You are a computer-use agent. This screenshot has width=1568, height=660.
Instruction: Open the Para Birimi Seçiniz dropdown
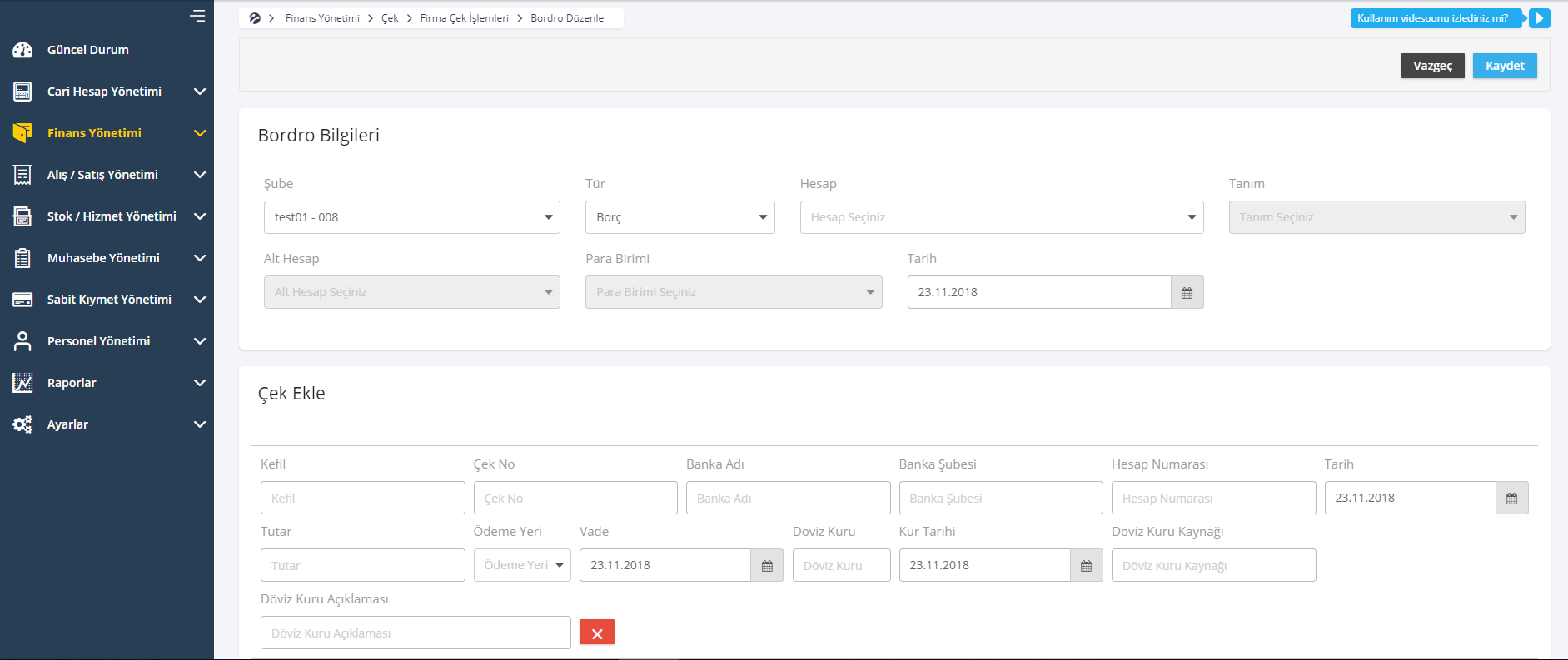pyautogui.click(x=734, y=292)
